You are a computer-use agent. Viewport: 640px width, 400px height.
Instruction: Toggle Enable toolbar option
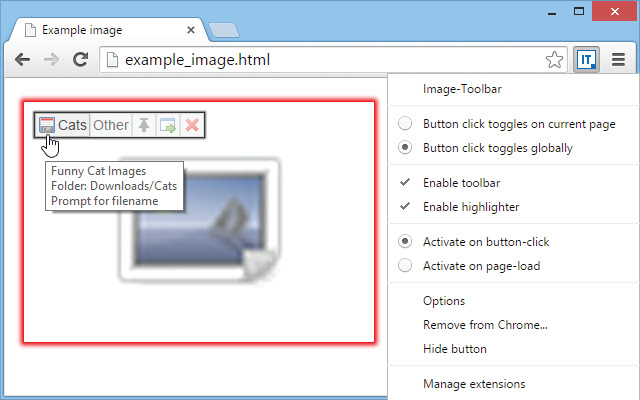[514, 182]
